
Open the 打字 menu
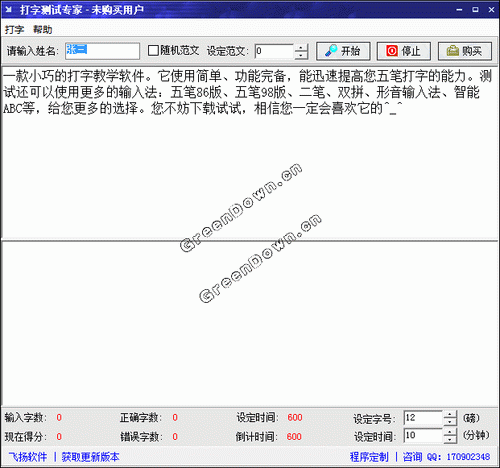(x=14, y=30)
